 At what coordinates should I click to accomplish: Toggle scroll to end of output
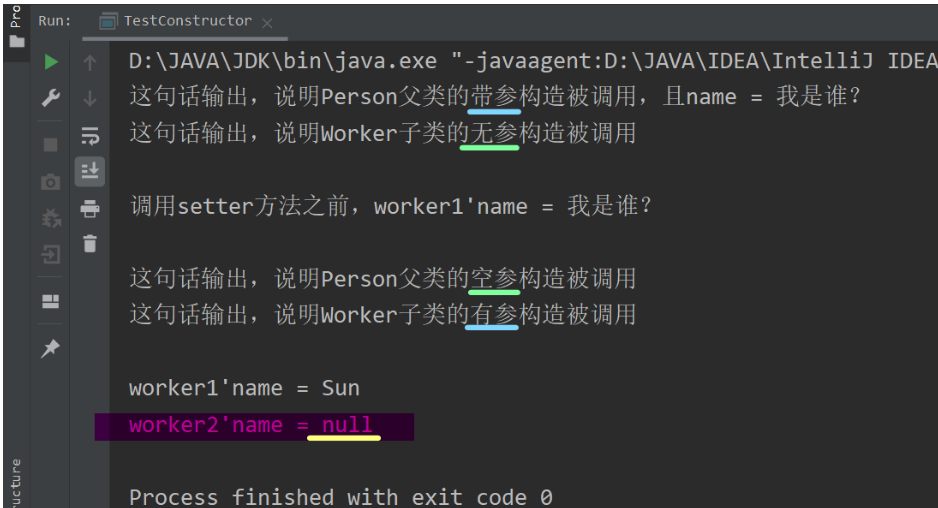[x=90, y=171]
